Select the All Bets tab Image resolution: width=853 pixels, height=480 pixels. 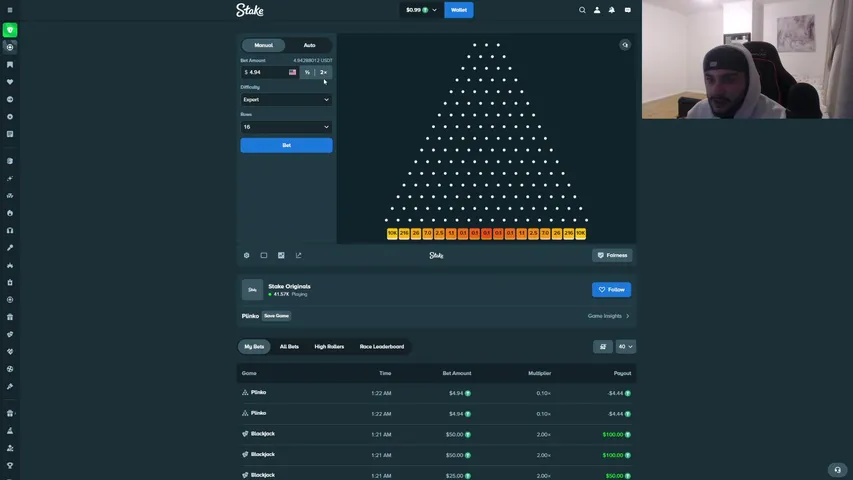coord(289,347)
